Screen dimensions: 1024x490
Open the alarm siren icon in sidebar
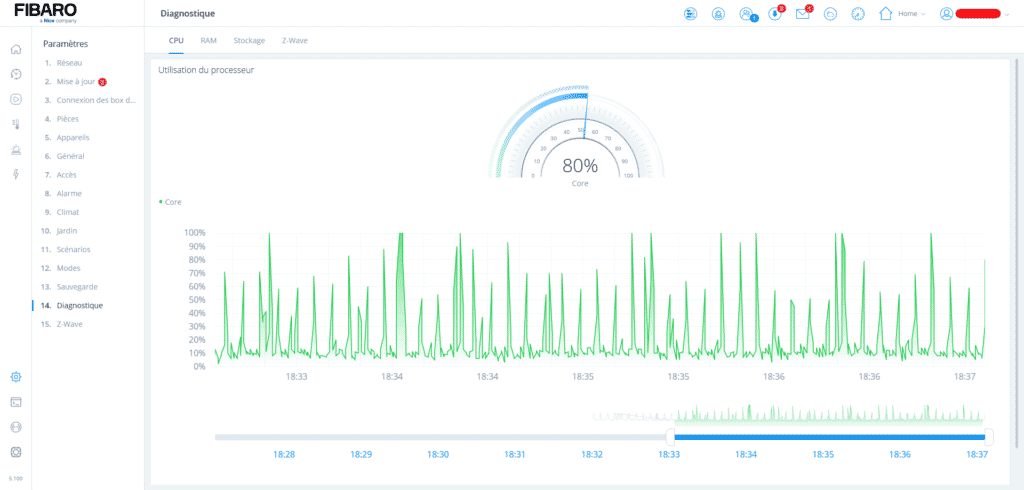pyautogui.click(x=16, y=150)
